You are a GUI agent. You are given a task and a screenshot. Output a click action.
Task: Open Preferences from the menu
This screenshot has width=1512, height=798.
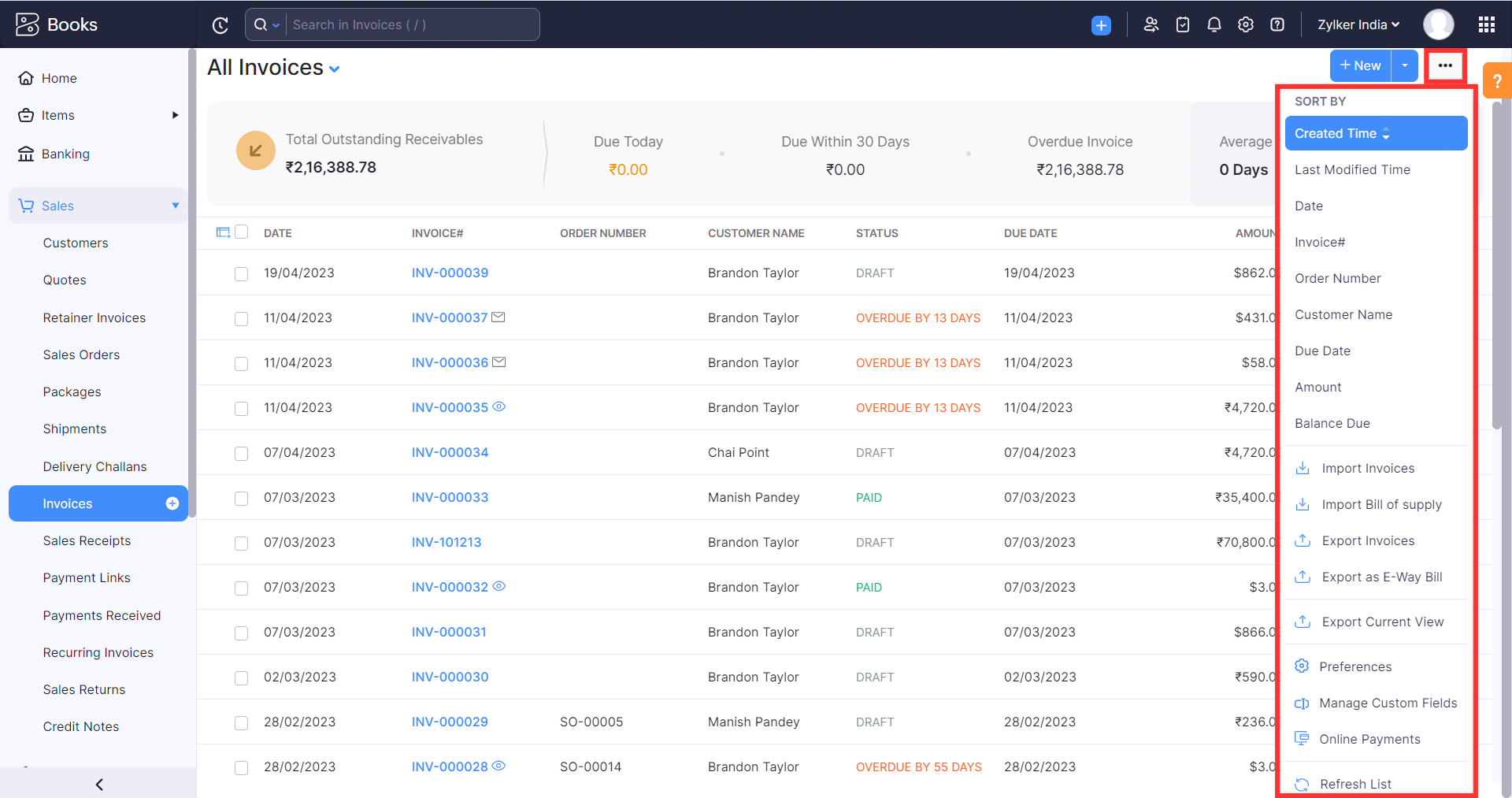[1355, 666]
